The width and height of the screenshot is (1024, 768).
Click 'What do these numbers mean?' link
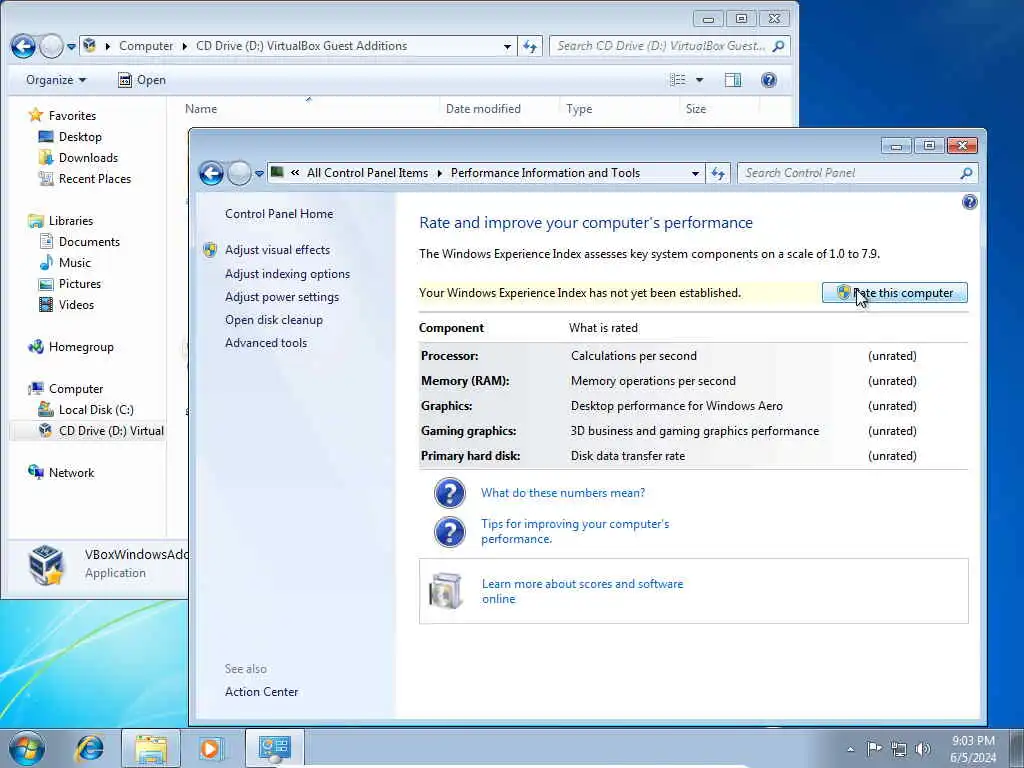point(563,492)
